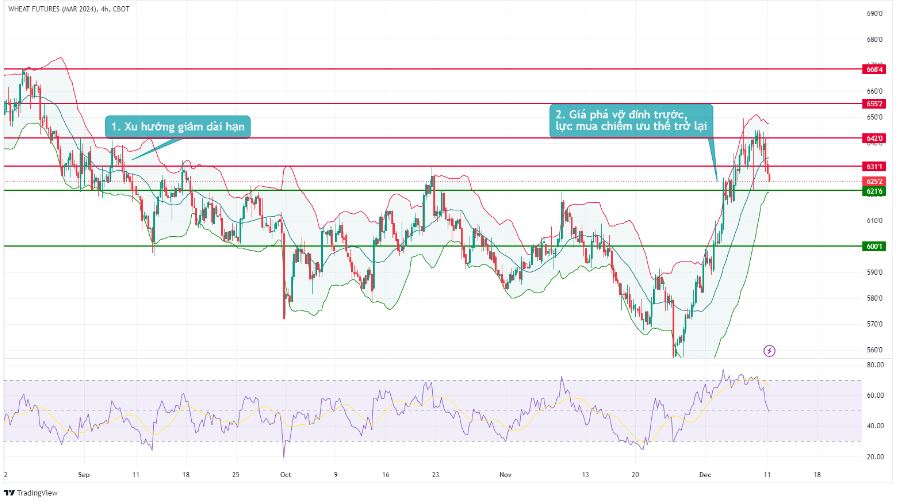Click the 690'0 price axis value

[x=874, y=14]
